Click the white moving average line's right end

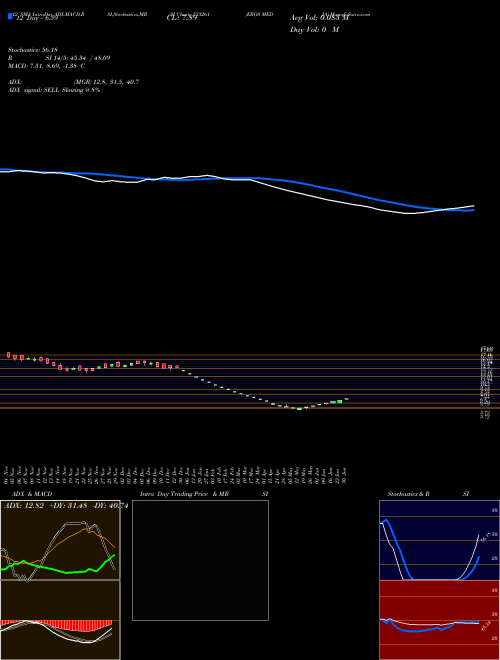[473, 206]
